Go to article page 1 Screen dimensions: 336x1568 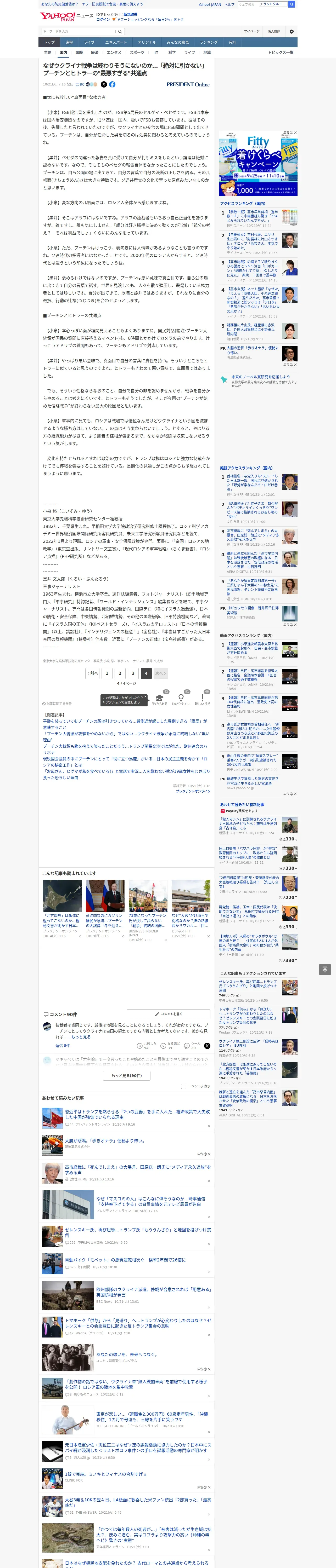click(x=107, y=673)
